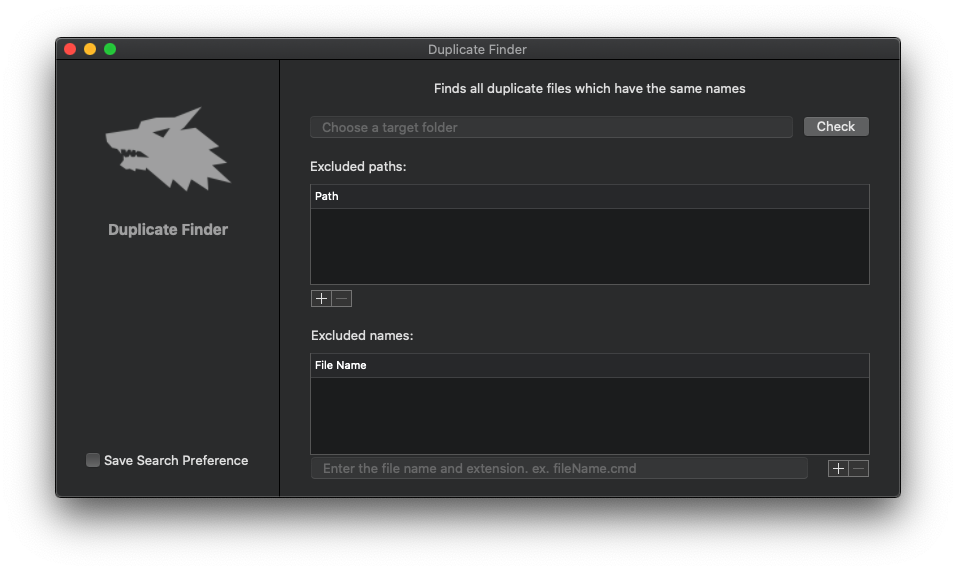Add a new excluded path entry

321,299
